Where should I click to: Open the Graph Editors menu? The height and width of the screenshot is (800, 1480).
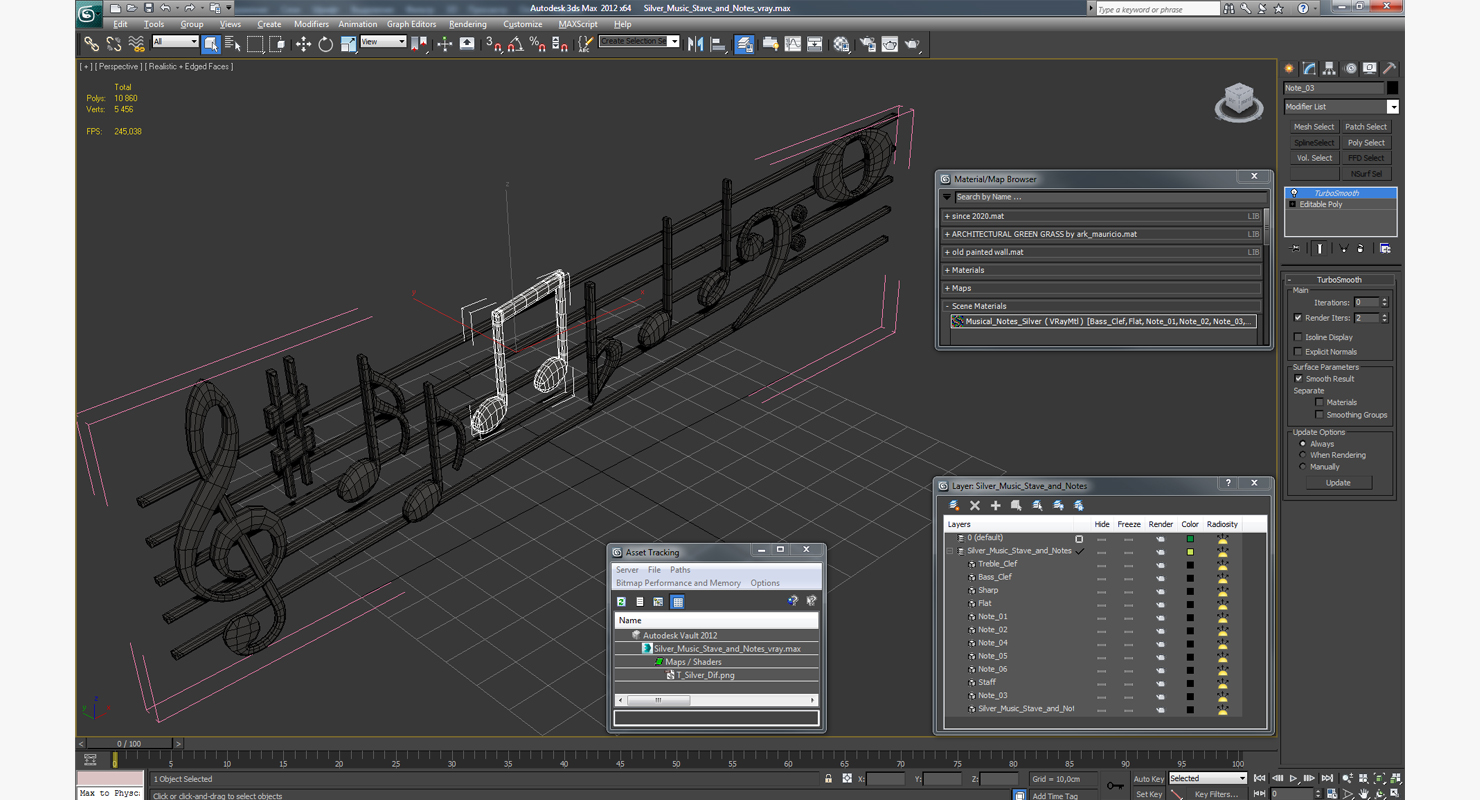(411, 24)
